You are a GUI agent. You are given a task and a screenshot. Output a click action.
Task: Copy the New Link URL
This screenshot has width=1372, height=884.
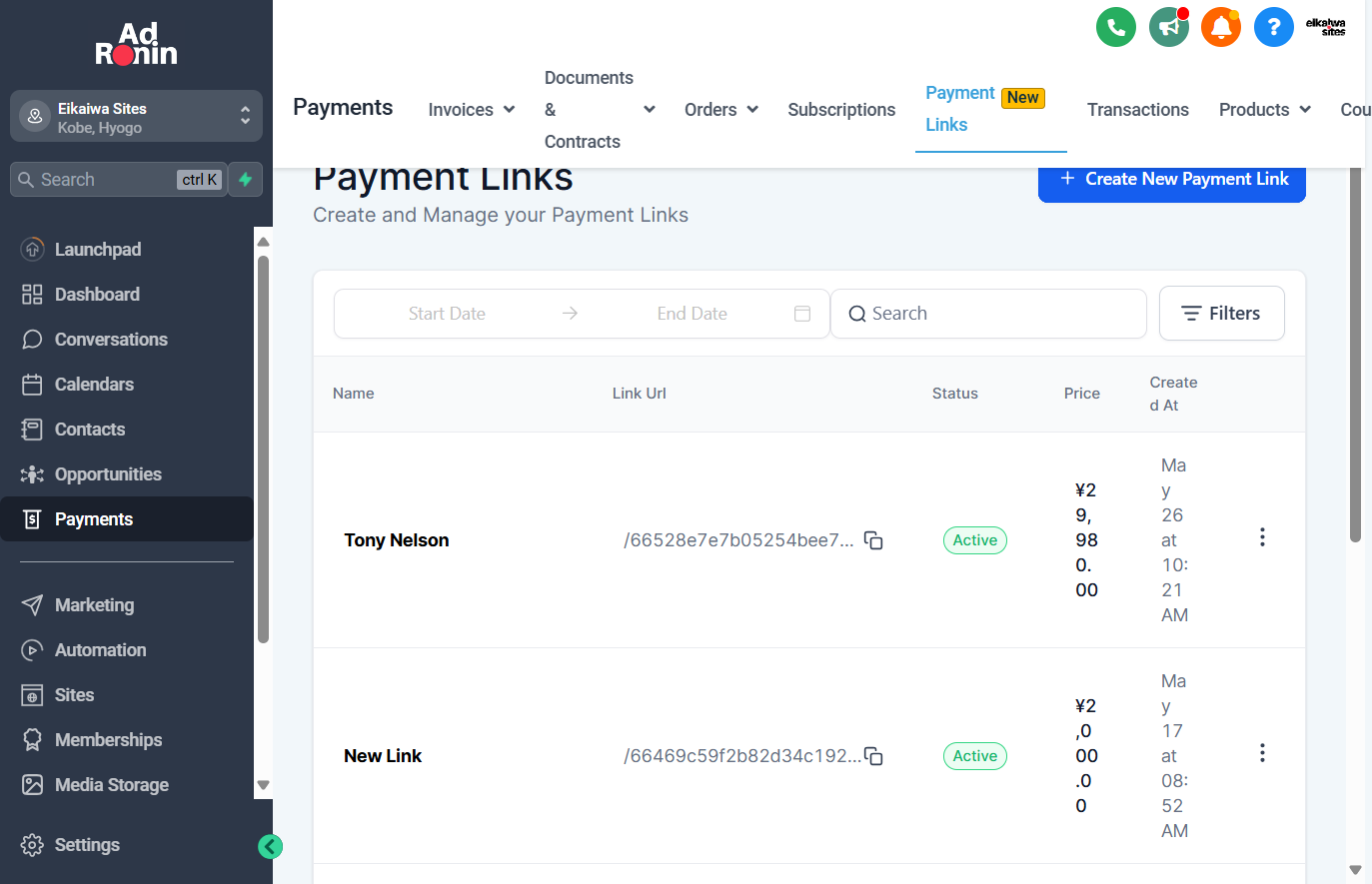pyautogui.click(x=873, y=756)
